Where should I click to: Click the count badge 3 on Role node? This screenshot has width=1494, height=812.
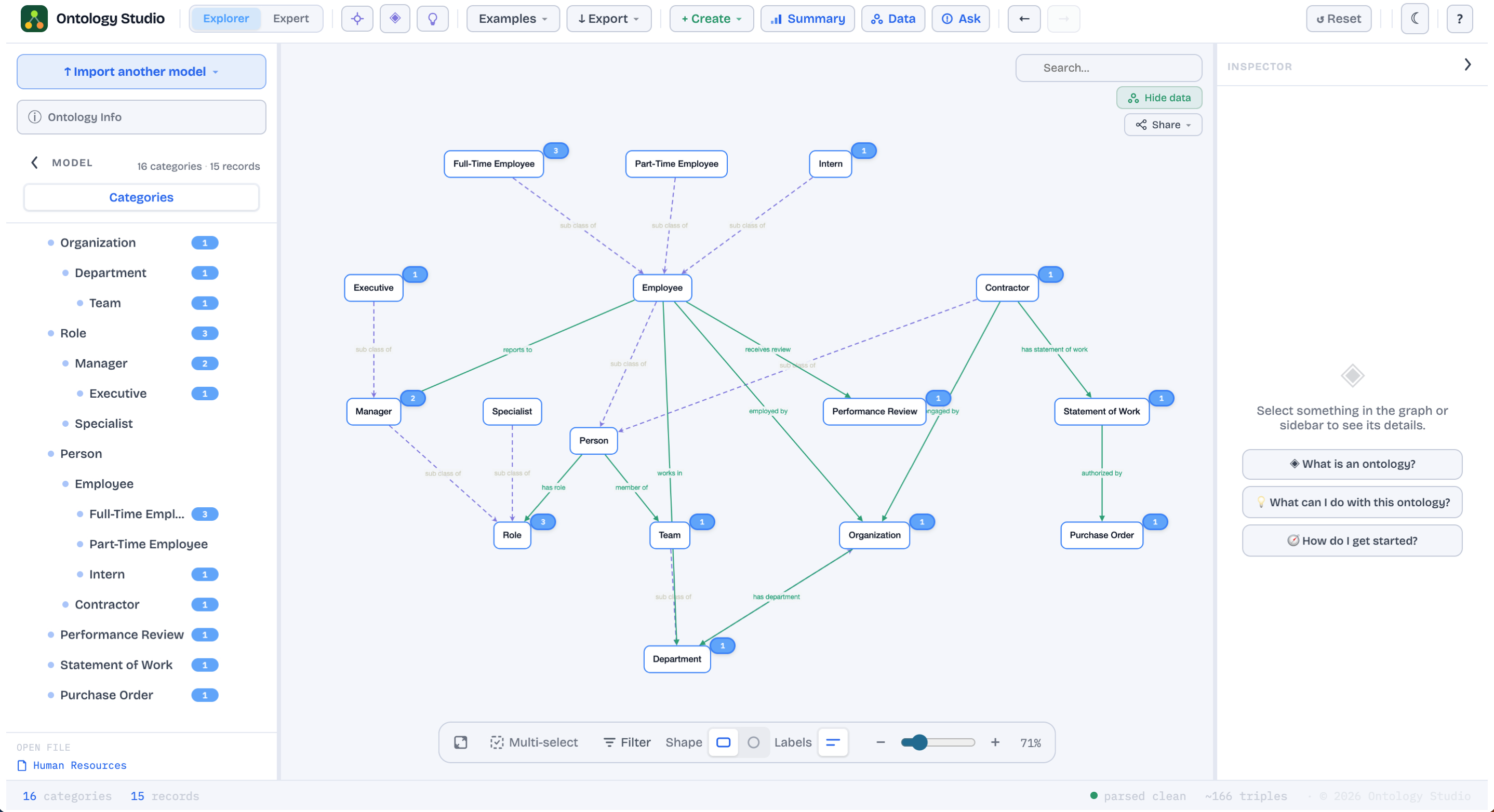pos(543,522)
